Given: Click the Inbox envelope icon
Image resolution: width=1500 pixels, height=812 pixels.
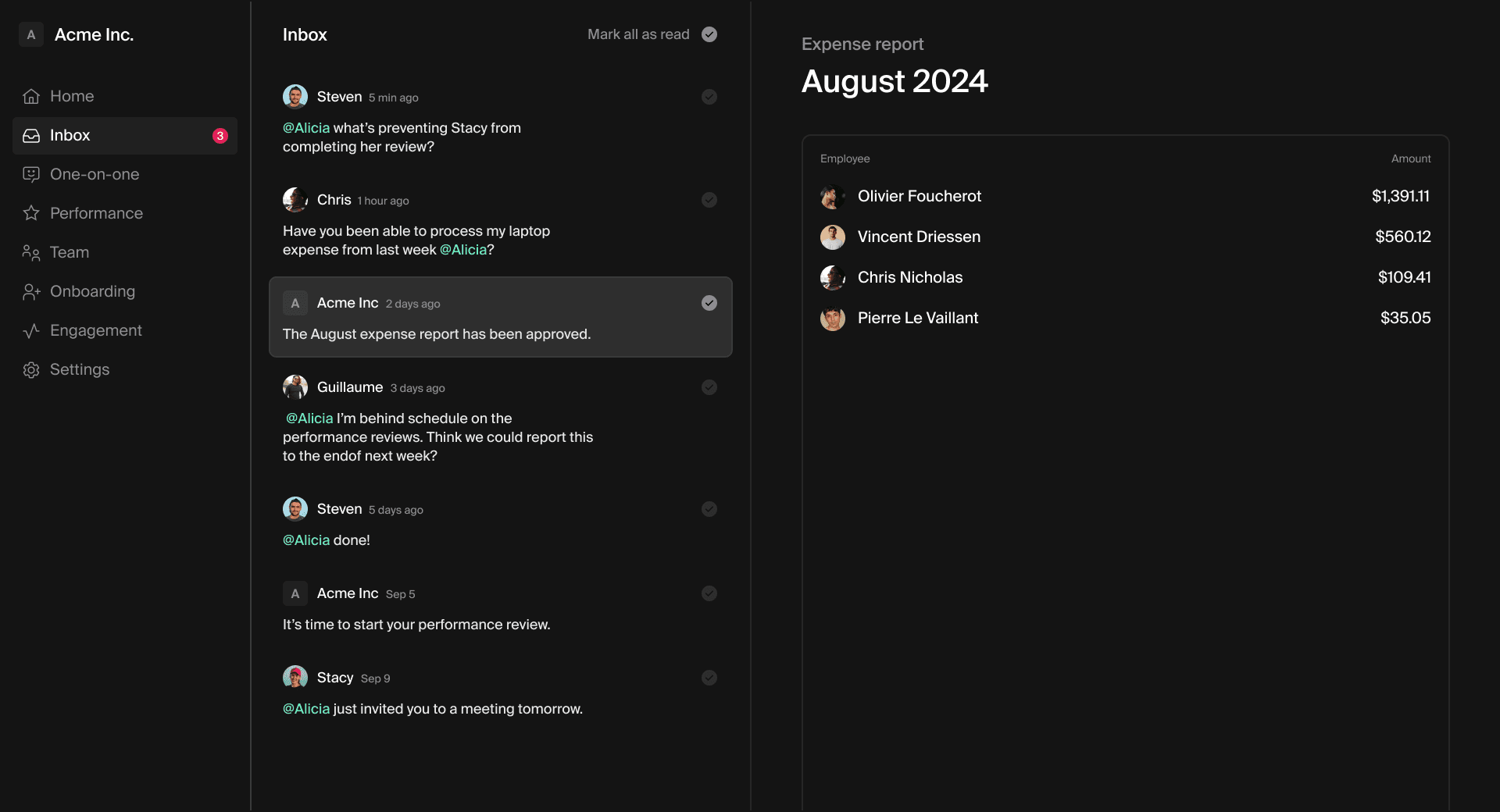Looking at the screenshot, I should tap(31, 134).
